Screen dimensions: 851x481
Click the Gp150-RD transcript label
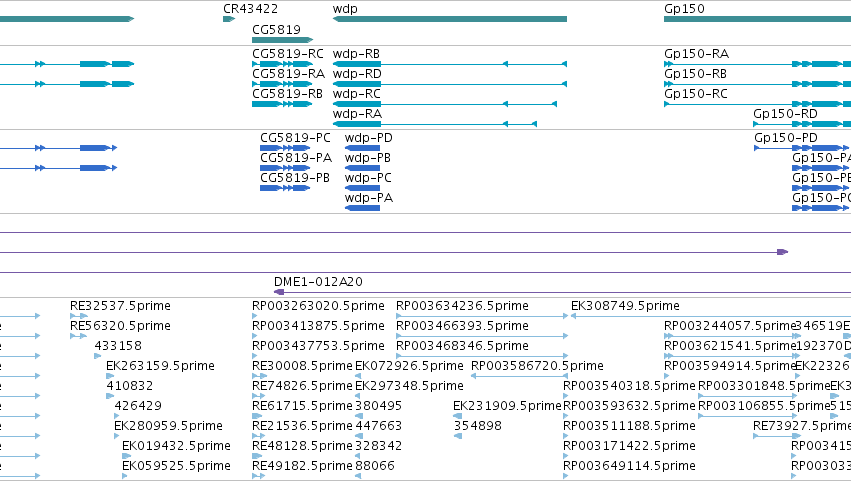click(785, 114)
